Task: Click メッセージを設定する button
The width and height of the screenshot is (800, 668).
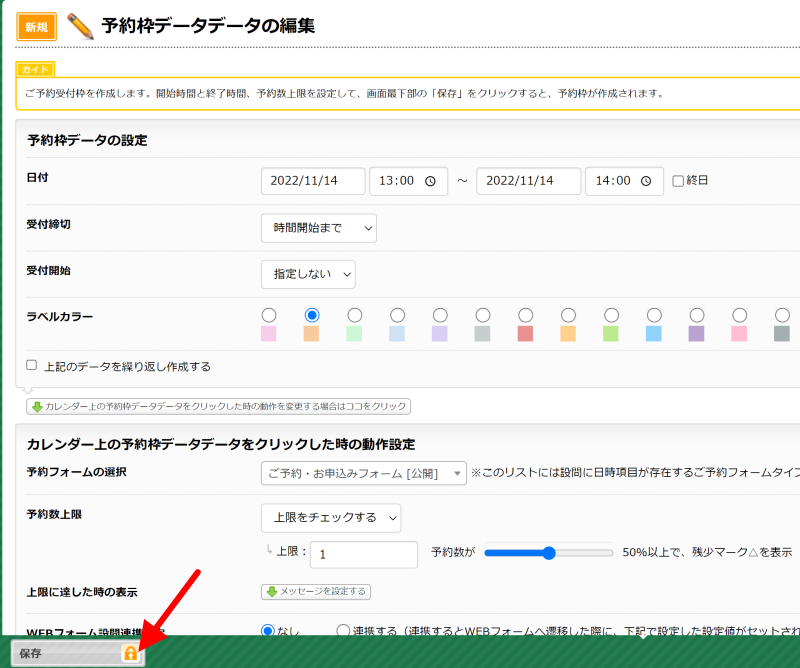Action: [x=316, y=591]
